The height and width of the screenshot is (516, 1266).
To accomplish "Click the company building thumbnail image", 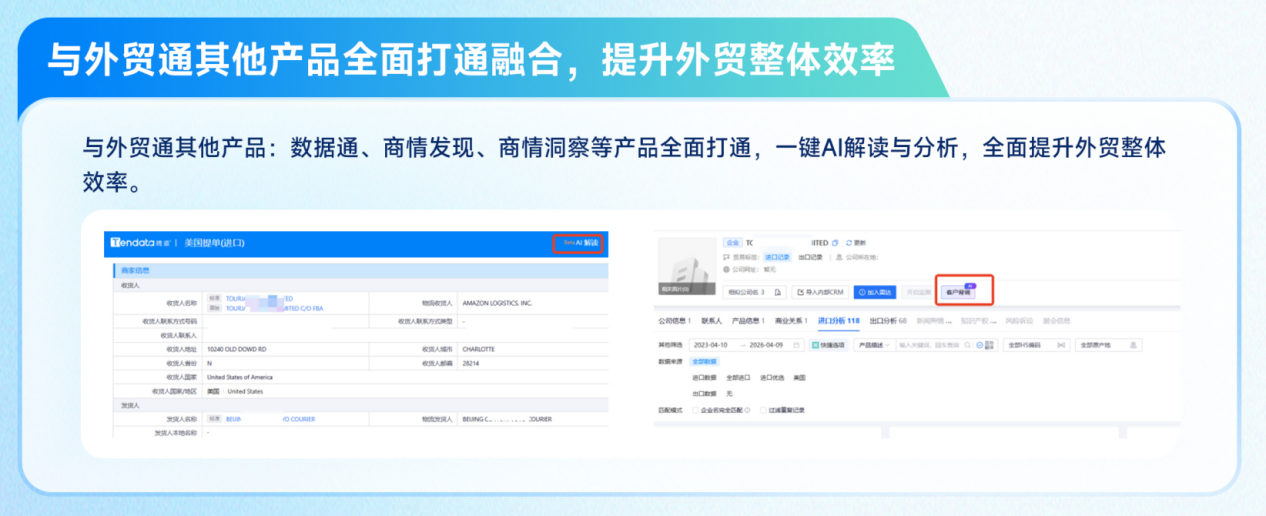I will (x=685, y=267).
